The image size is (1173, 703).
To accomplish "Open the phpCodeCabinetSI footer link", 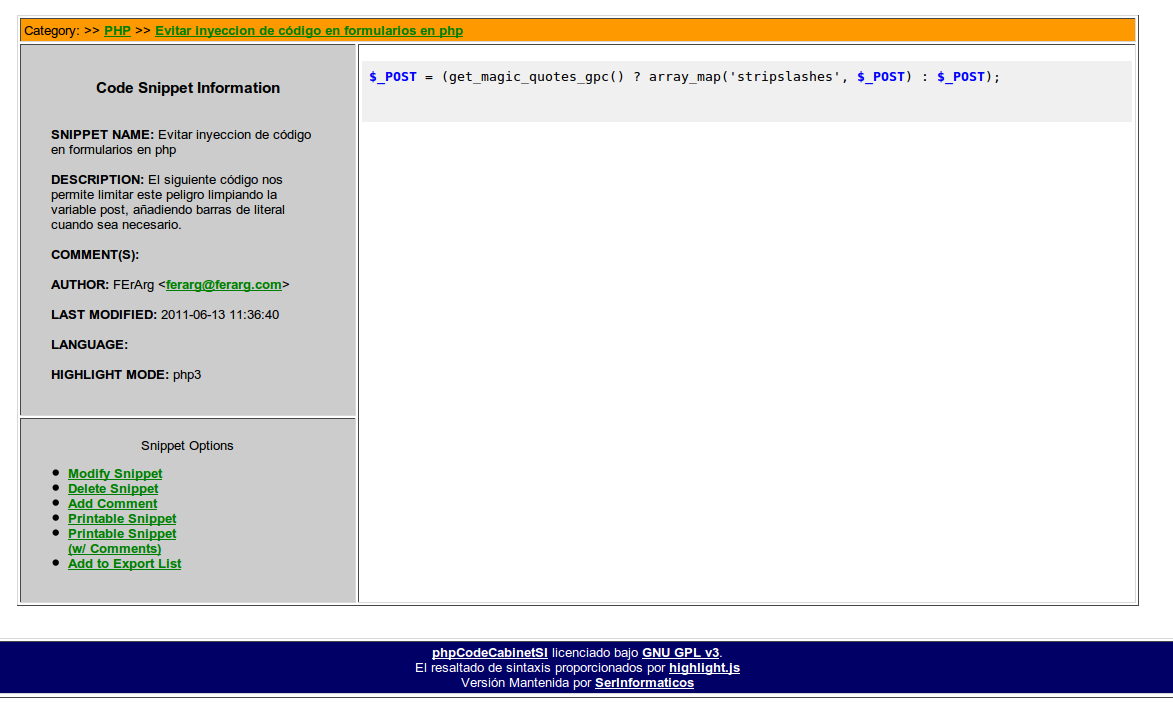I will [x=489, y=651].
